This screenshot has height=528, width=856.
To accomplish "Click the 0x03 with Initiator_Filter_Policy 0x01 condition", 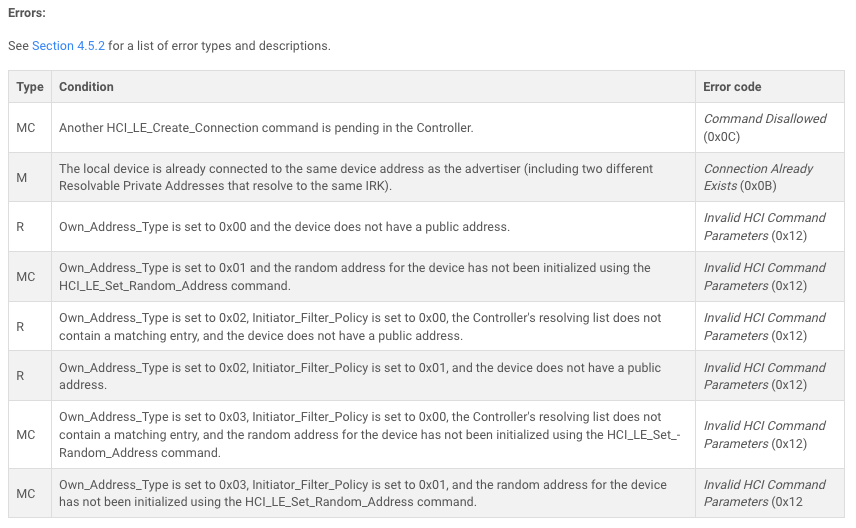I will (363, 493).
